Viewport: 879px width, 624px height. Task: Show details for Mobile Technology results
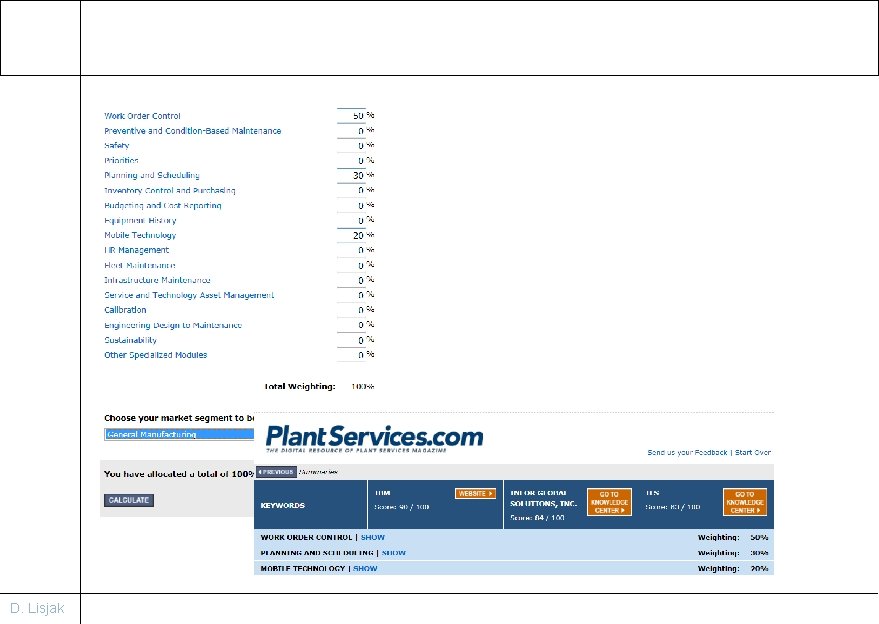(365, 568)
